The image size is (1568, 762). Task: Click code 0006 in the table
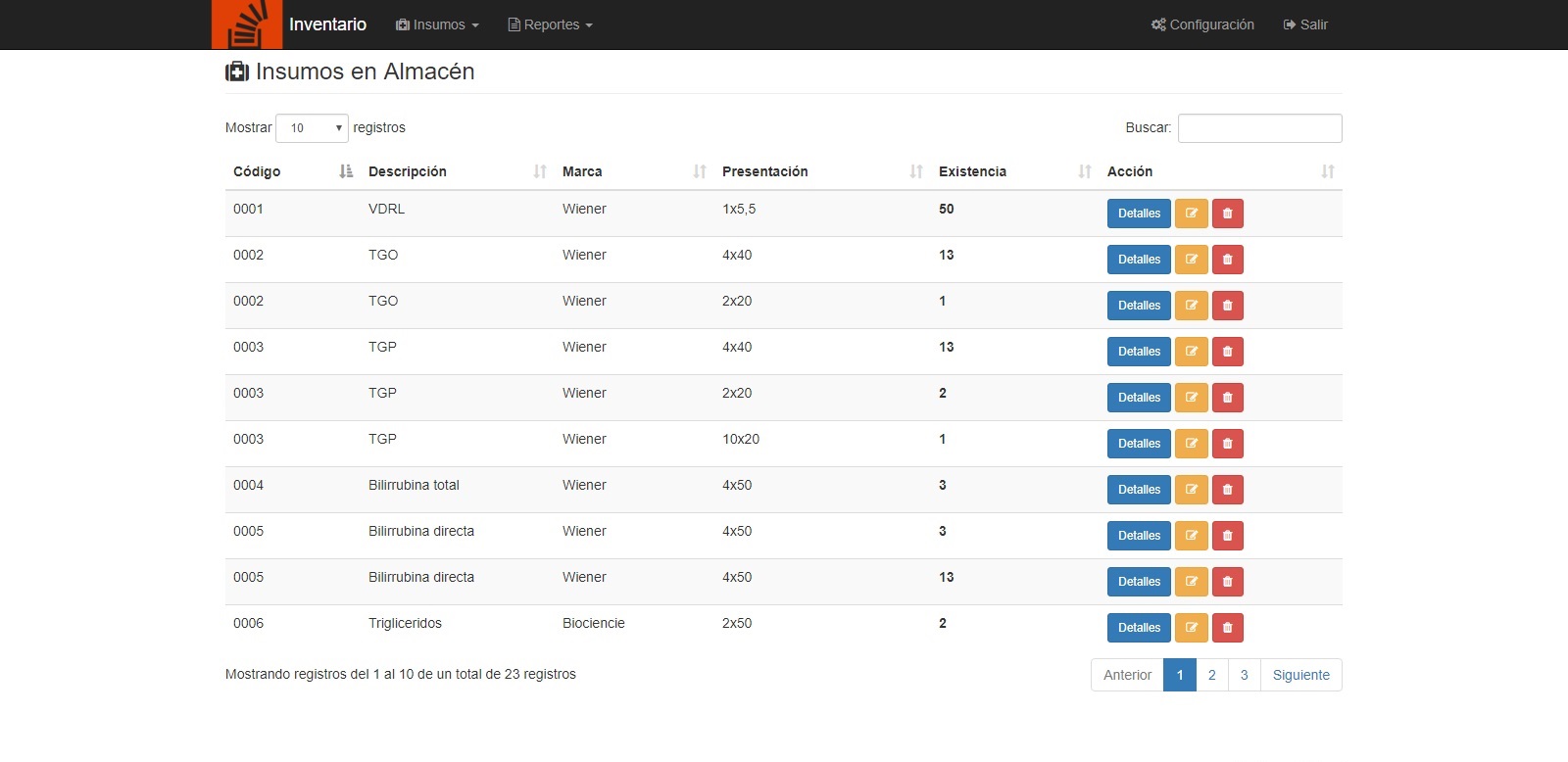click(249, 623)
